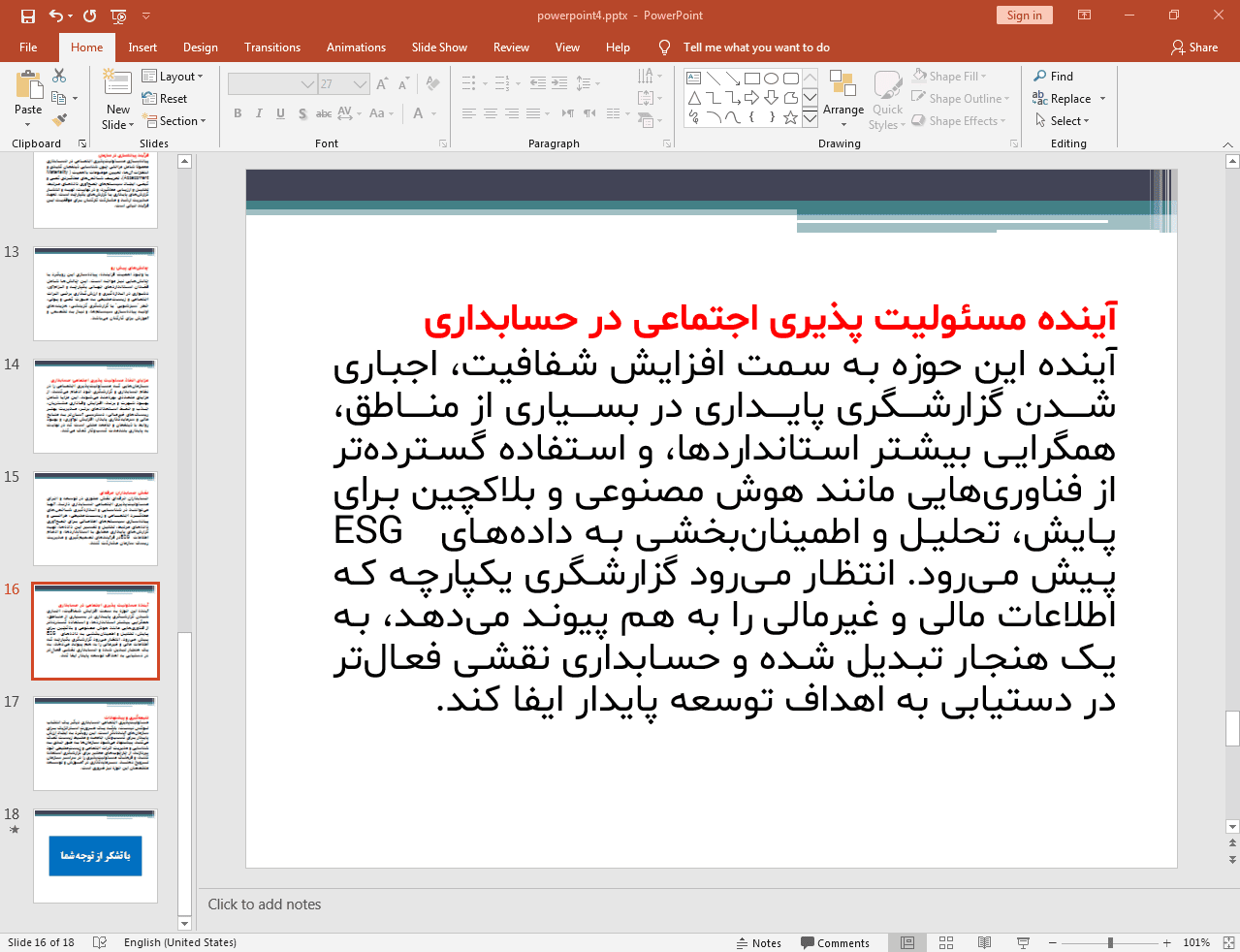This screenshot has height=952, width=1240.
Task: Open the File tab
Action: point(28,48)
